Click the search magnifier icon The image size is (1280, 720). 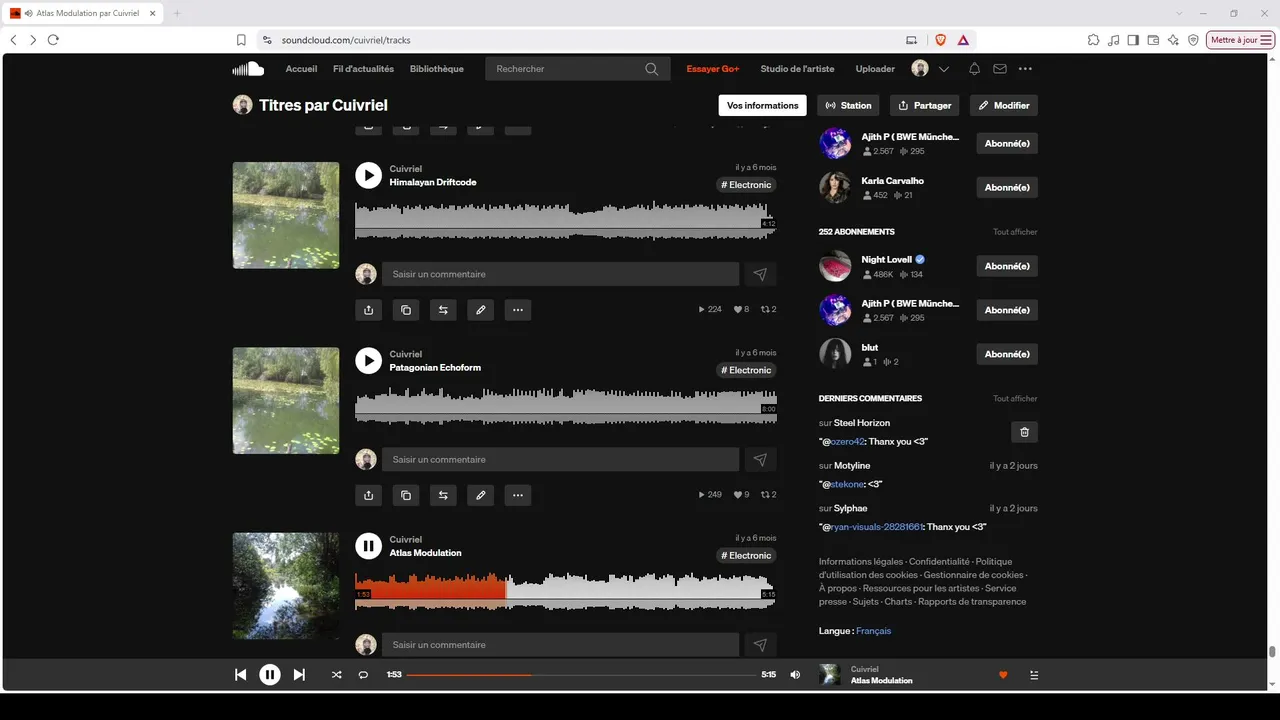652,69
